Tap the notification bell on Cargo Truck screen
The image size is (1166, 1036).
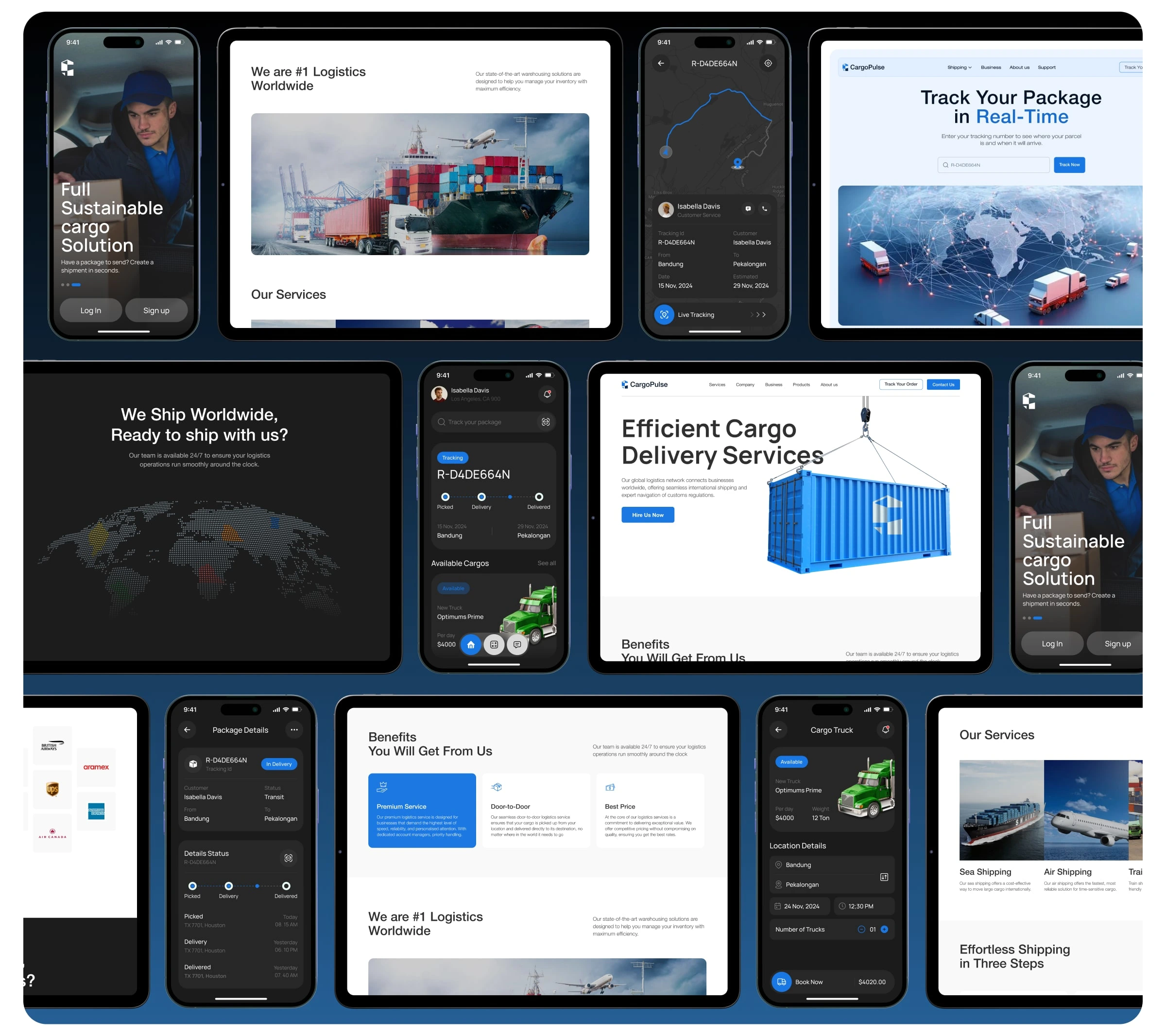885,730
